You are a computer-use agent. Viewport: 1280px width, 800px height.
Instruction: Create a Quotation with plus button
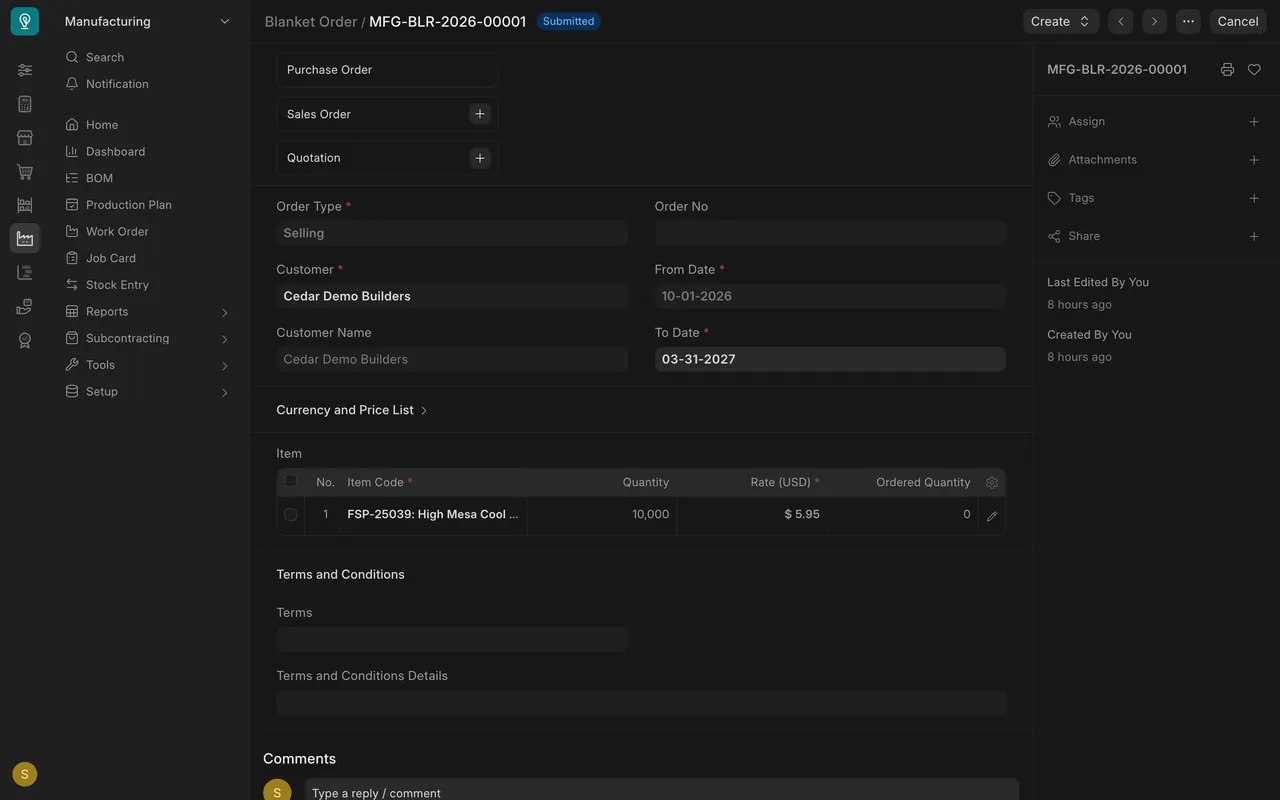480,158
